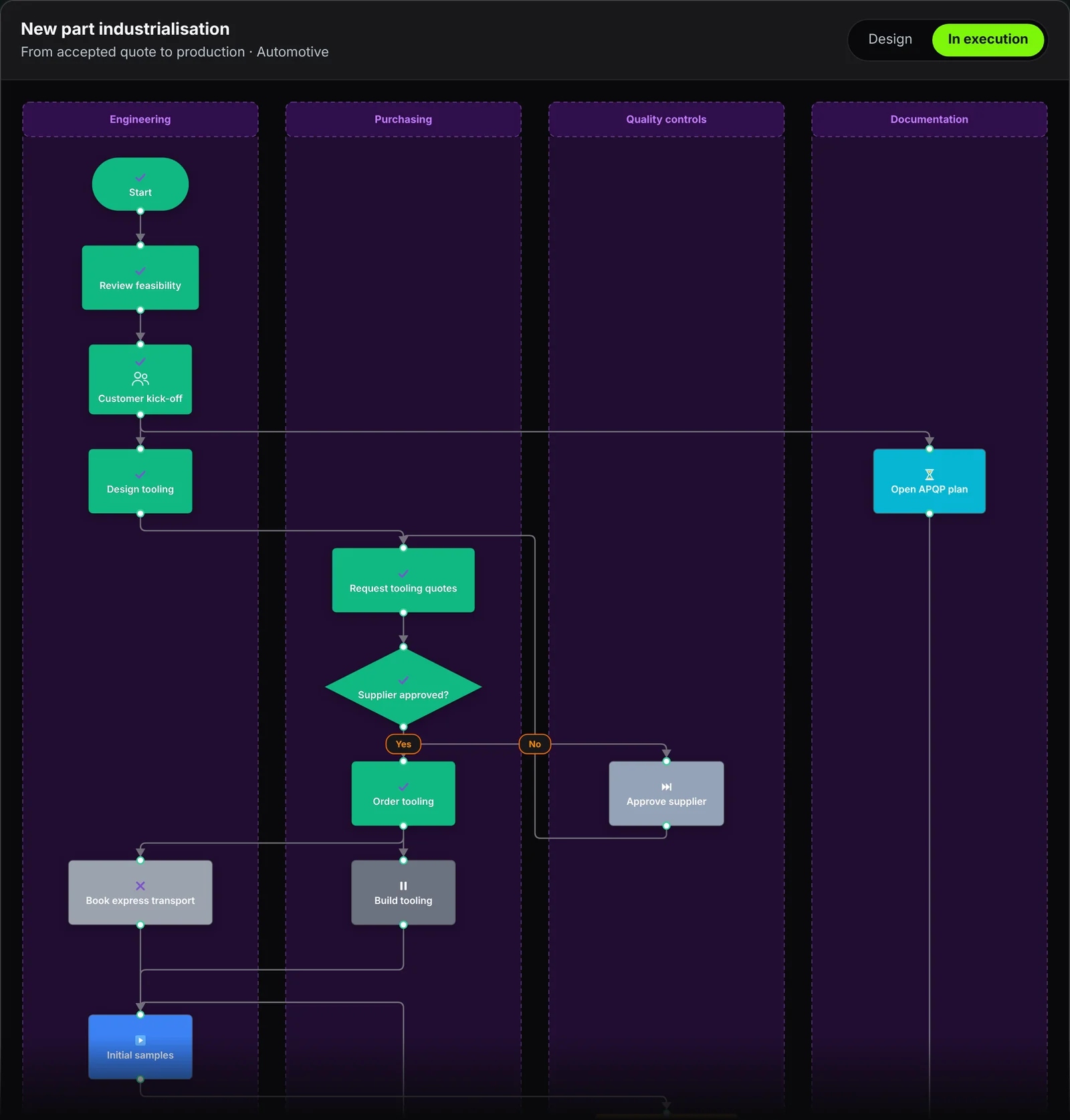Select the In execution mode
The image size is (1070, 1120).
(988, 39)
